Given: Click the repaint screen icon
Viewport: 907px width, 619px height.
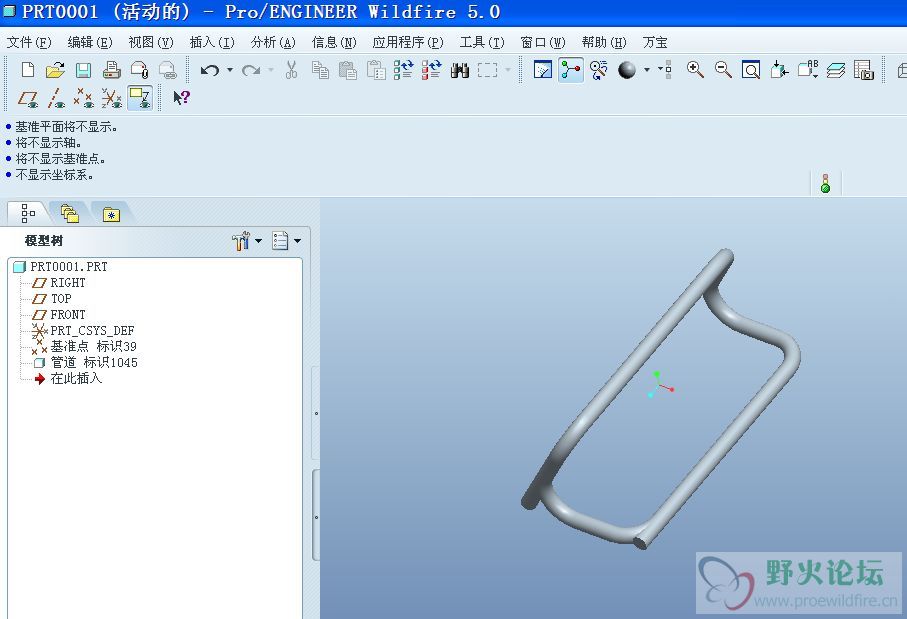Looking at the screenshot, I should (543, 70).
